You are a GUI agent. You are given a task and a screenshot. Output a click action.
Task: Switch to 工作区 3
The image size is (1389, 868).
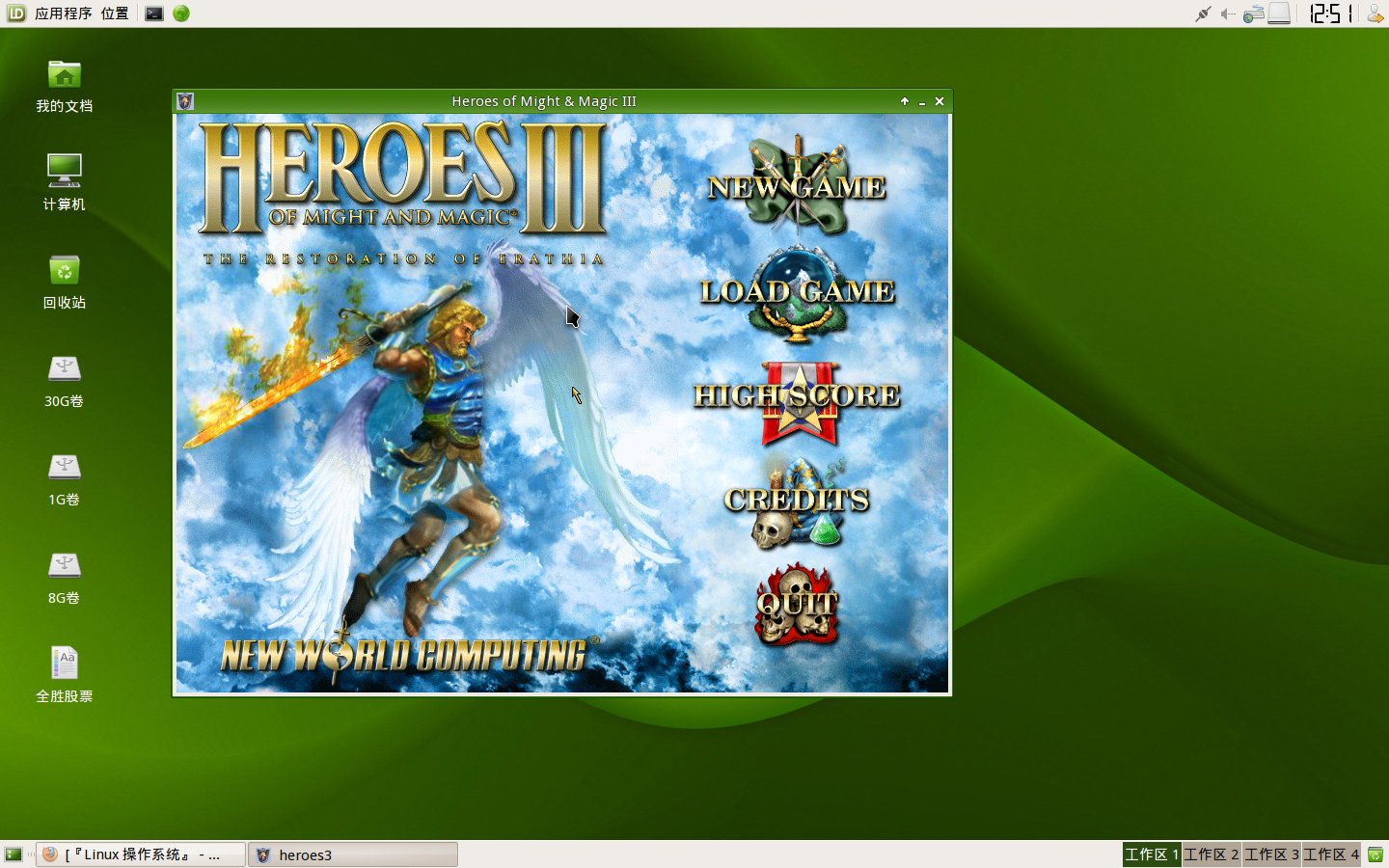pos(1271,854)
